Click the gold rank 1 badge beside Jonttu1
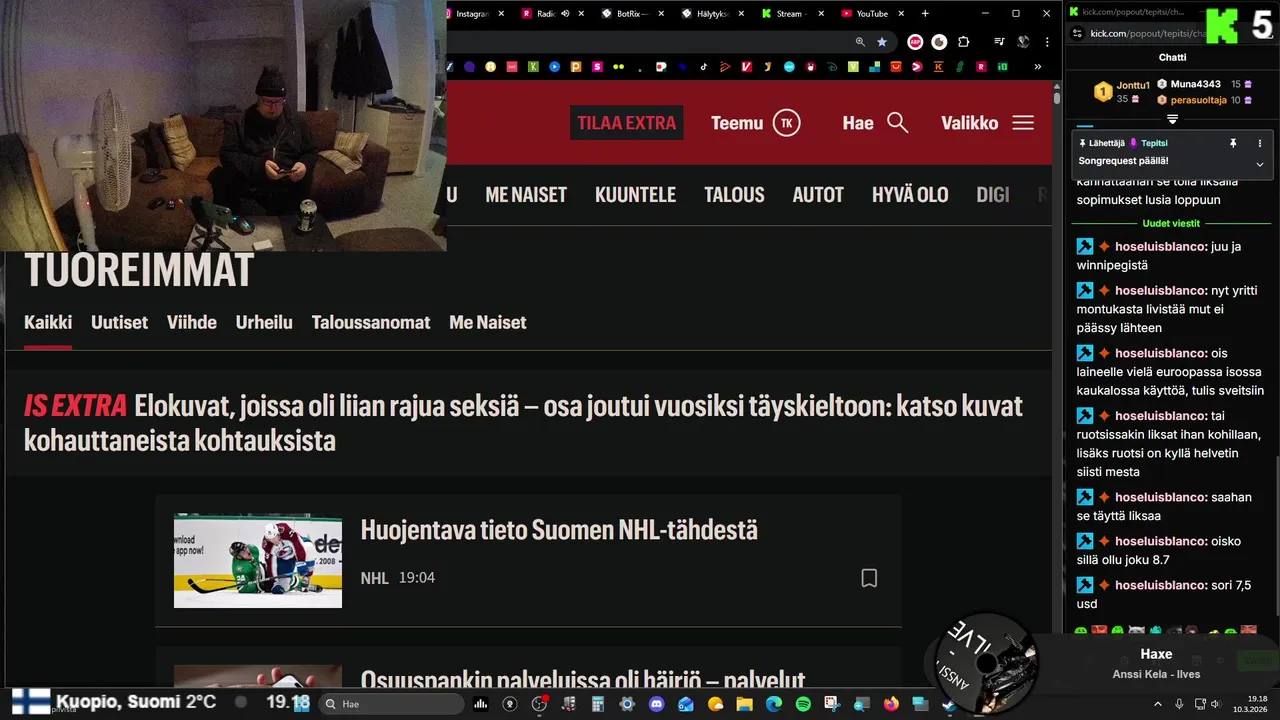 pos(1102,92)
